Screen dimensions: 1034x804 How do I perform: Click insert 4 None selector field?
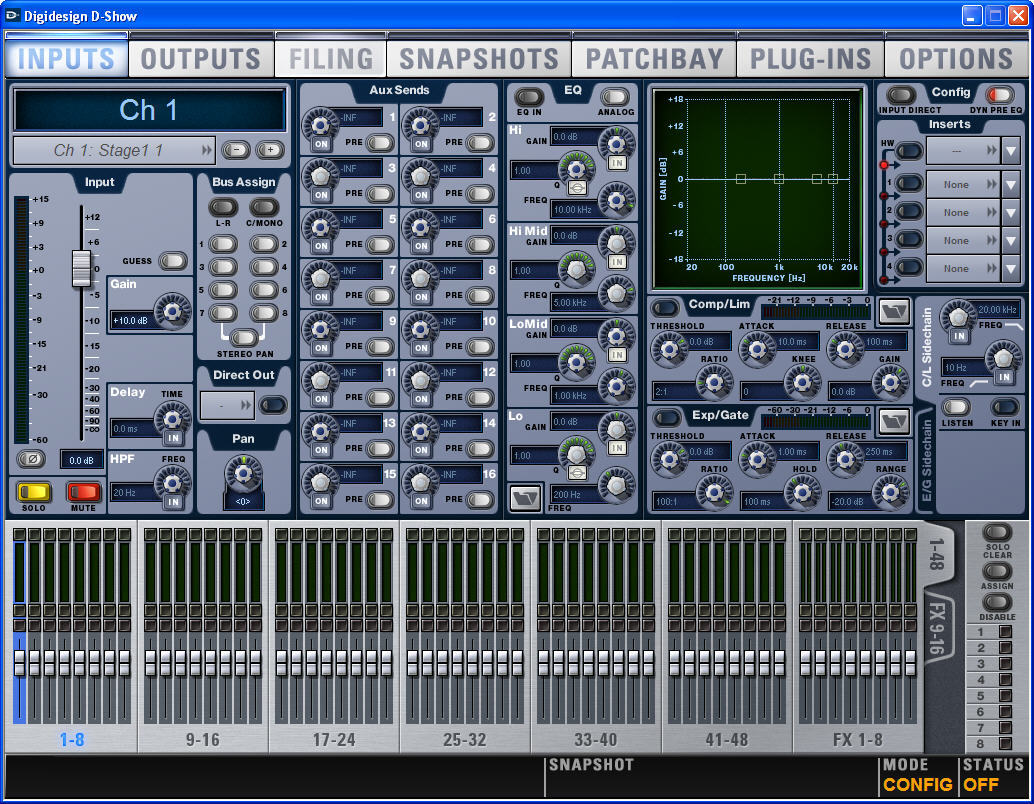tap(963, 268)
